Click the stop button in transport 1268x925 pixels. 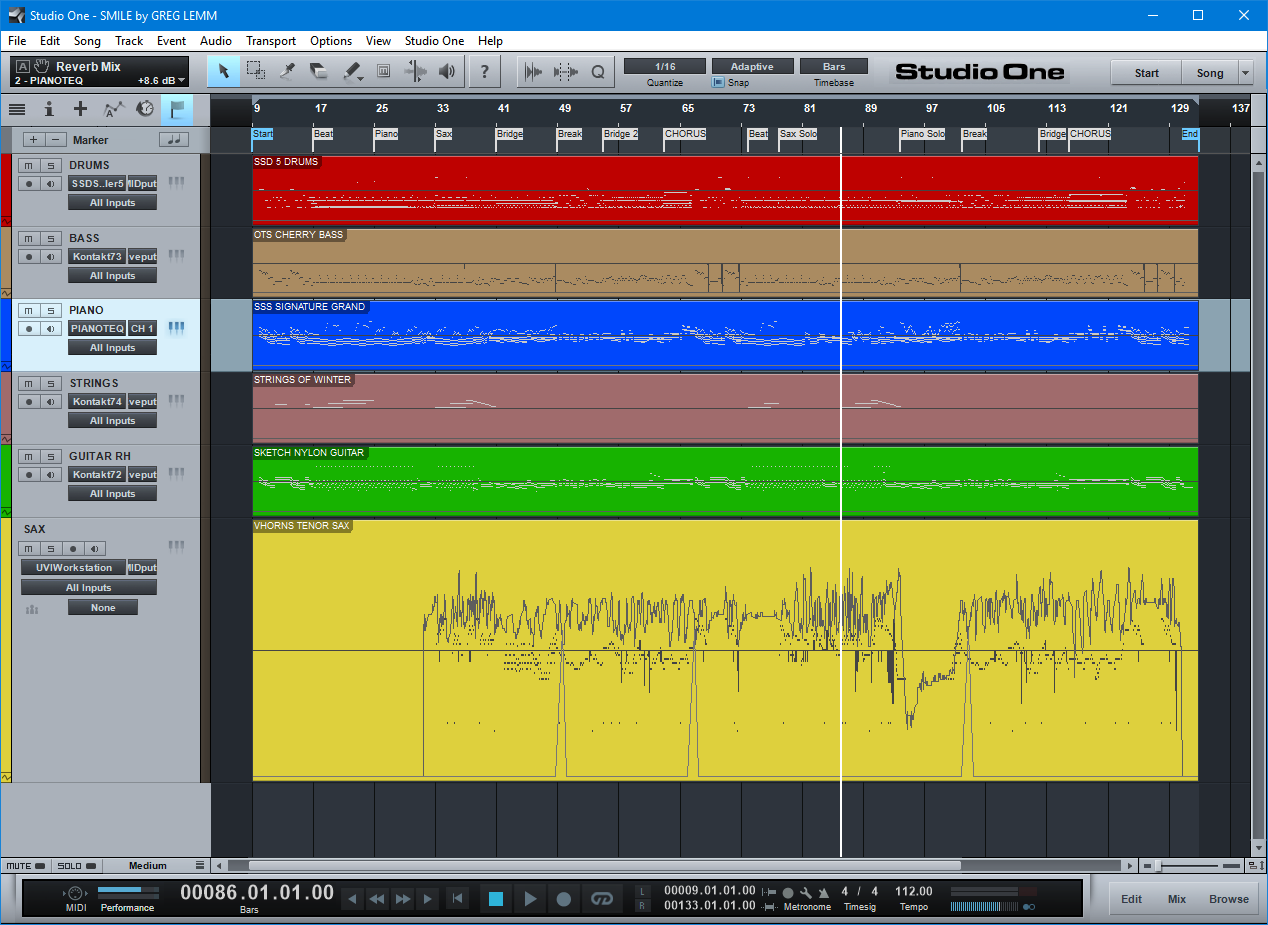click(496, 899)
